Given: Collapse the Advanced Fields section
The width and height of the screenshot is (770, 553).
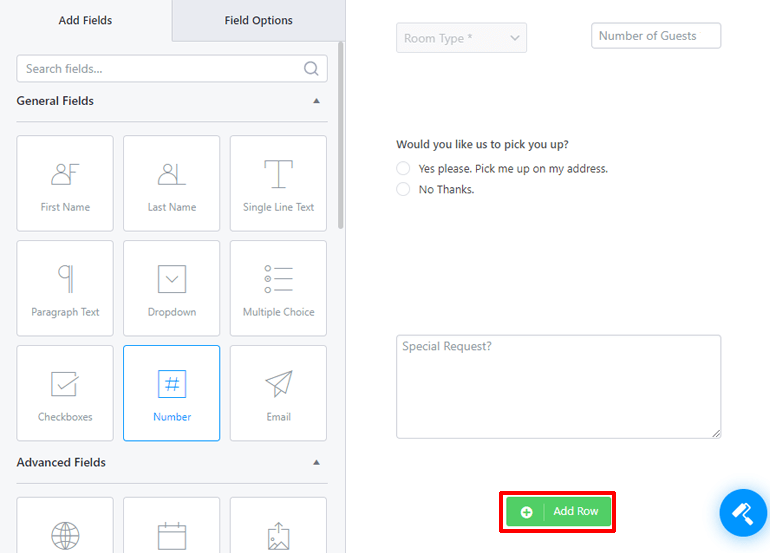Looking at the screenshot, I should click(316, 462).
